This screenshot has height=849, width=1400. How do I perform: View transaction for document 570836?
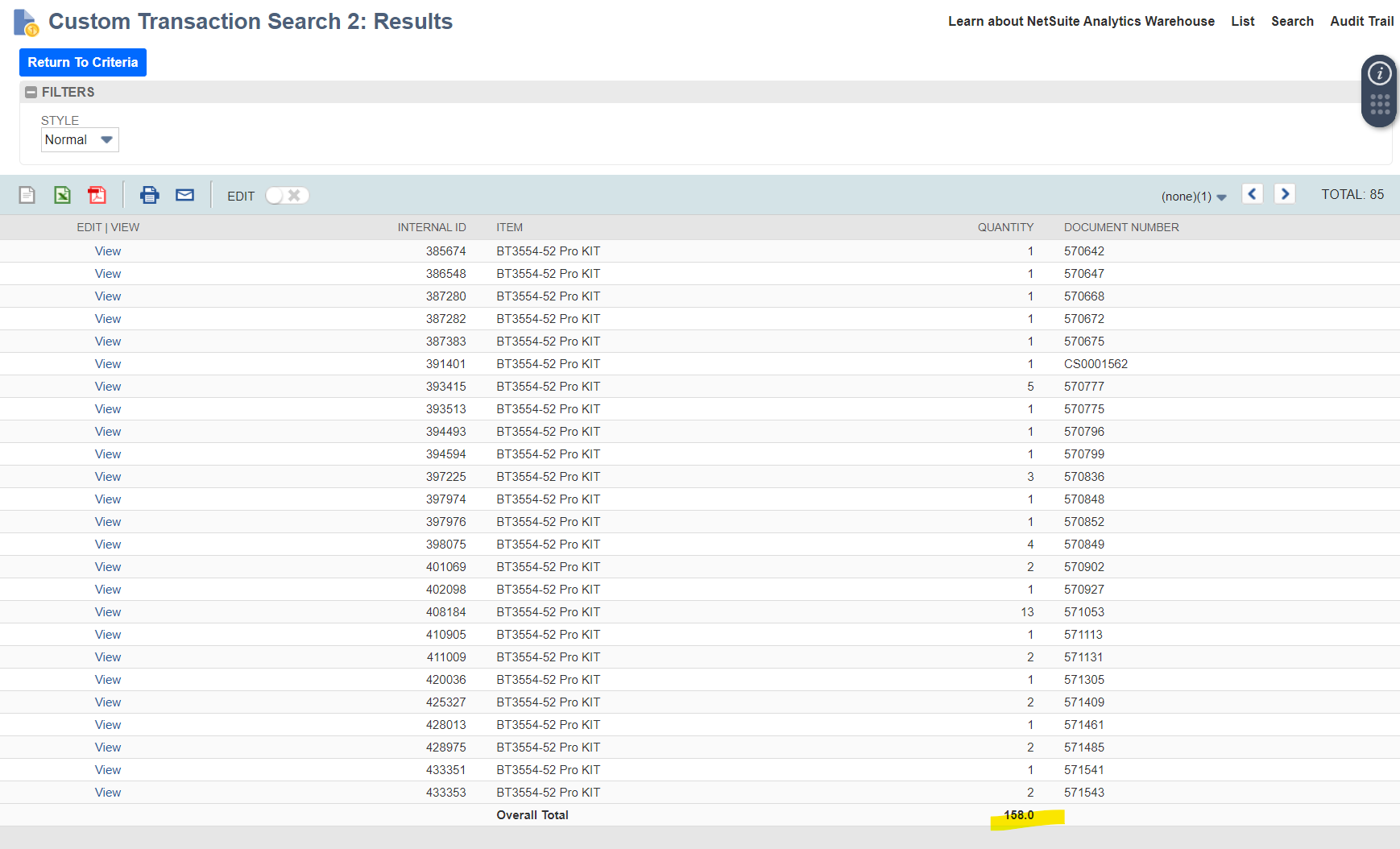tap(108, 477)
